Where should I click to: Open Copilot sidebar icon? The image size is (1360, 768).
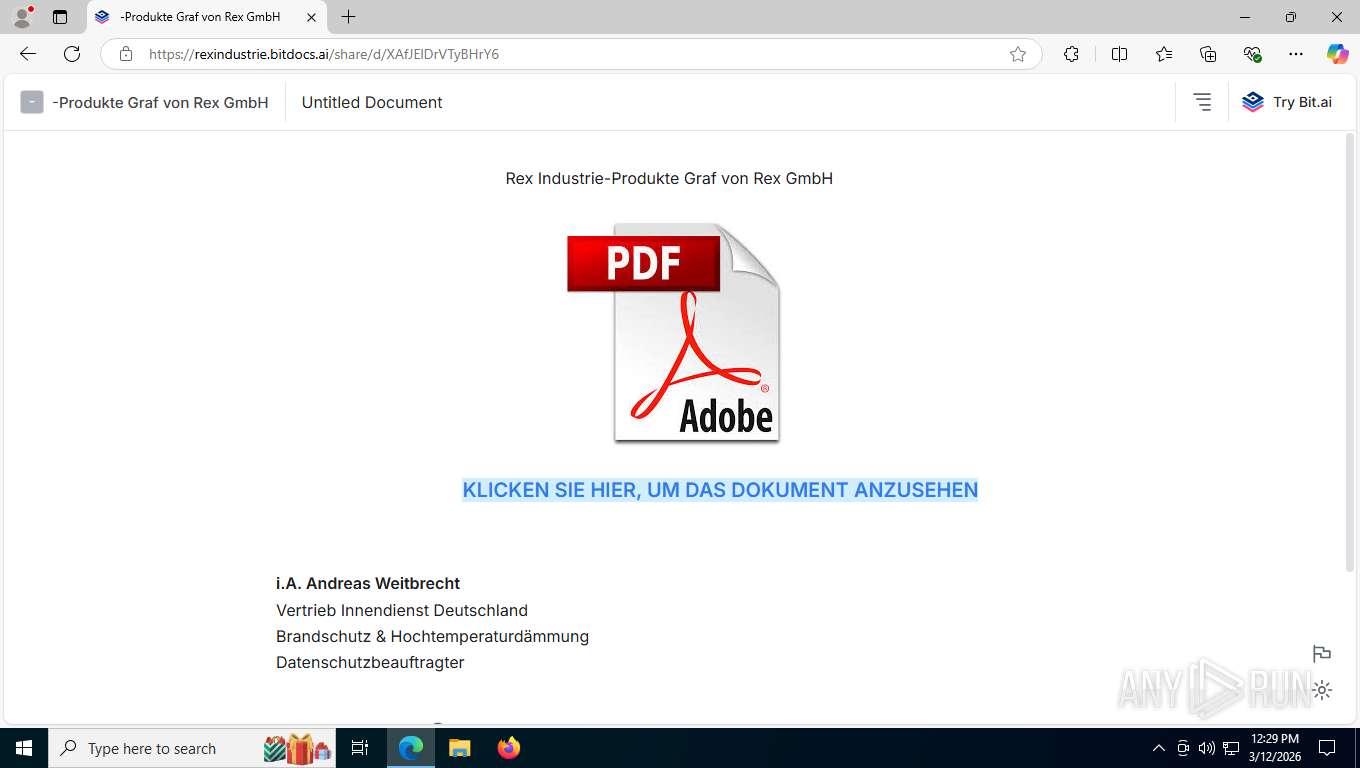(1337, 54)
